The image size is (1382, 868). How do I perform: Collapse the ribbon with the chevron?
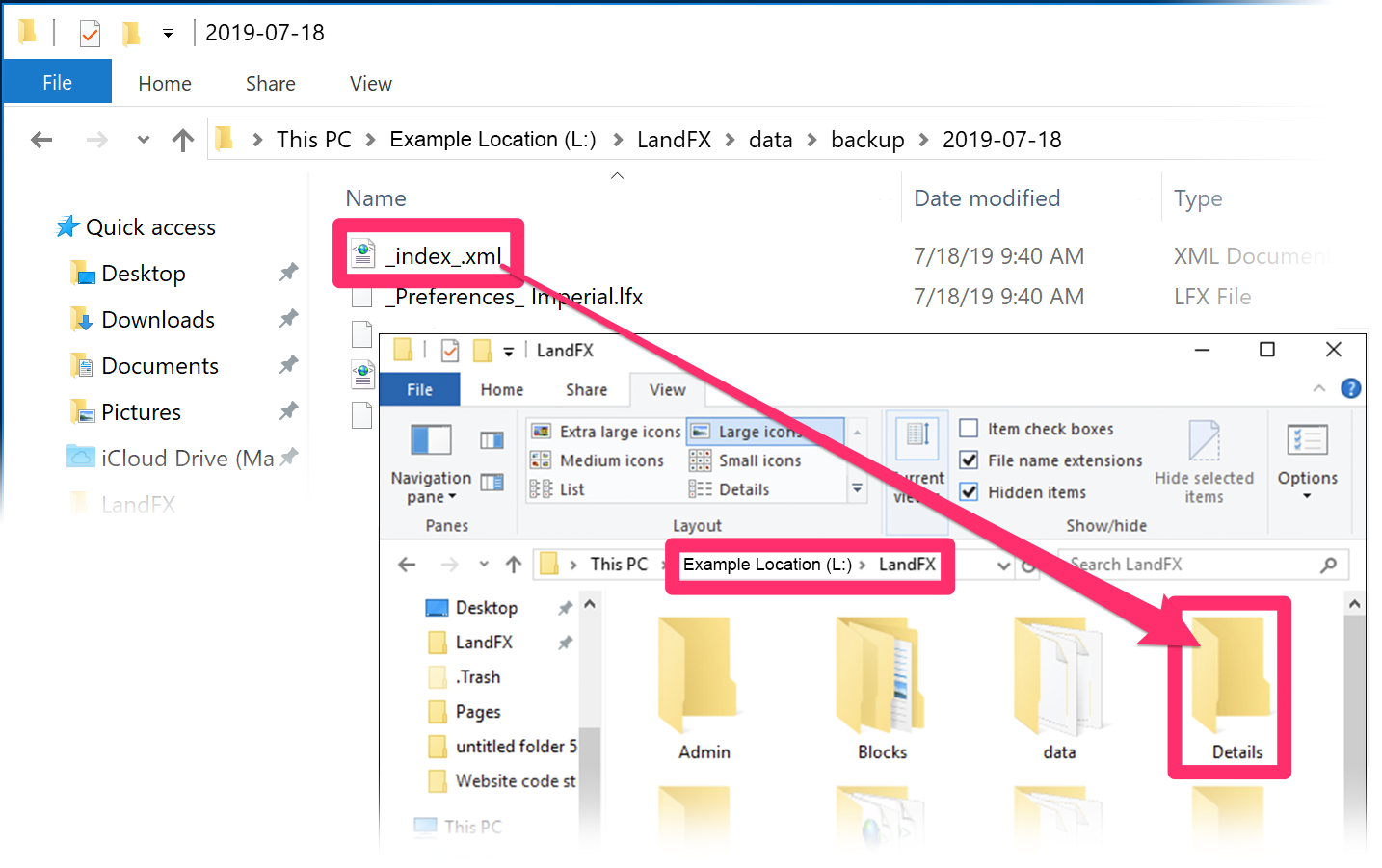click(1318, 388)
